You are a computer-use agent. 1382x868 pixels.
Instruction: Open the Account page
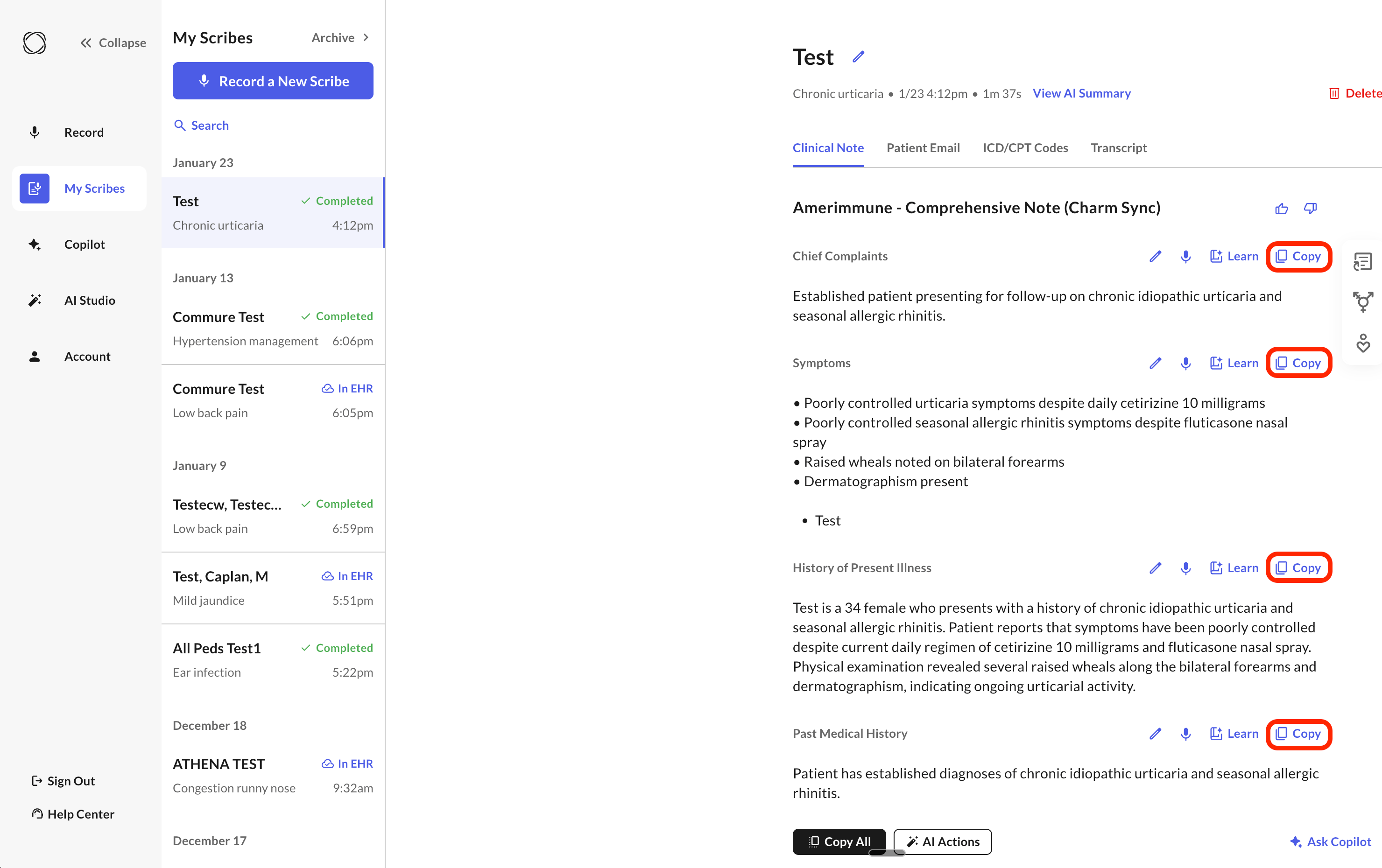pos(79,356)
